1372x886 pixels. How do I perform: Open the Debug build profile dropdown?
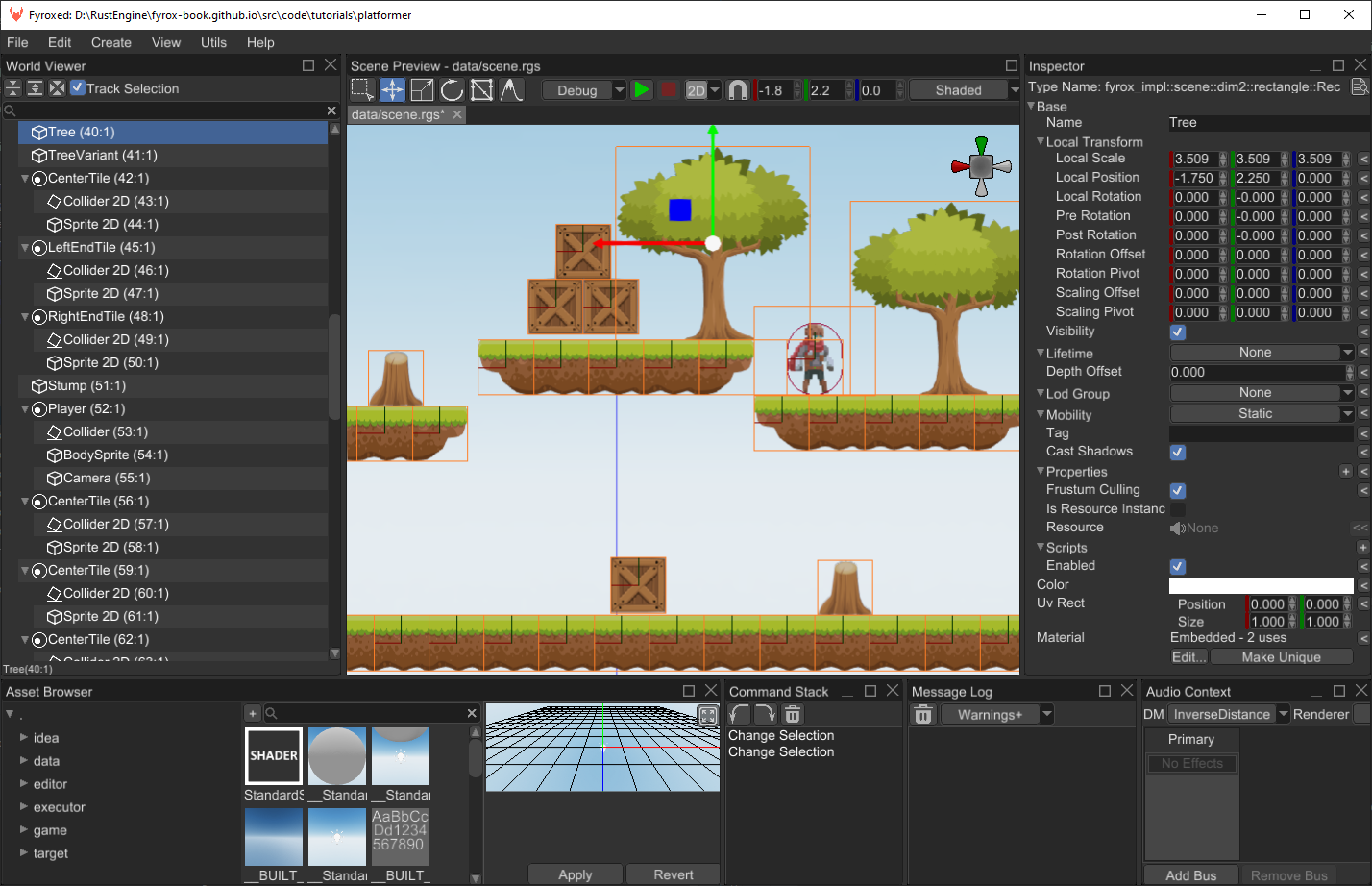click(x=584, y=89)
